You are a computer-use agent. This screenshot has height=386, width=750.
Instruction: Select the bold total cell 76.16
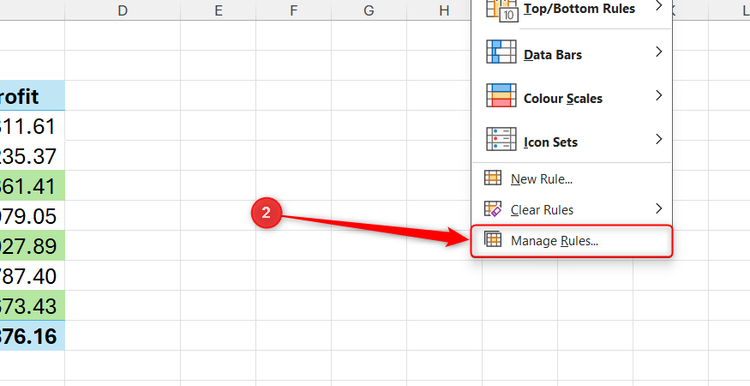(32, 336)
